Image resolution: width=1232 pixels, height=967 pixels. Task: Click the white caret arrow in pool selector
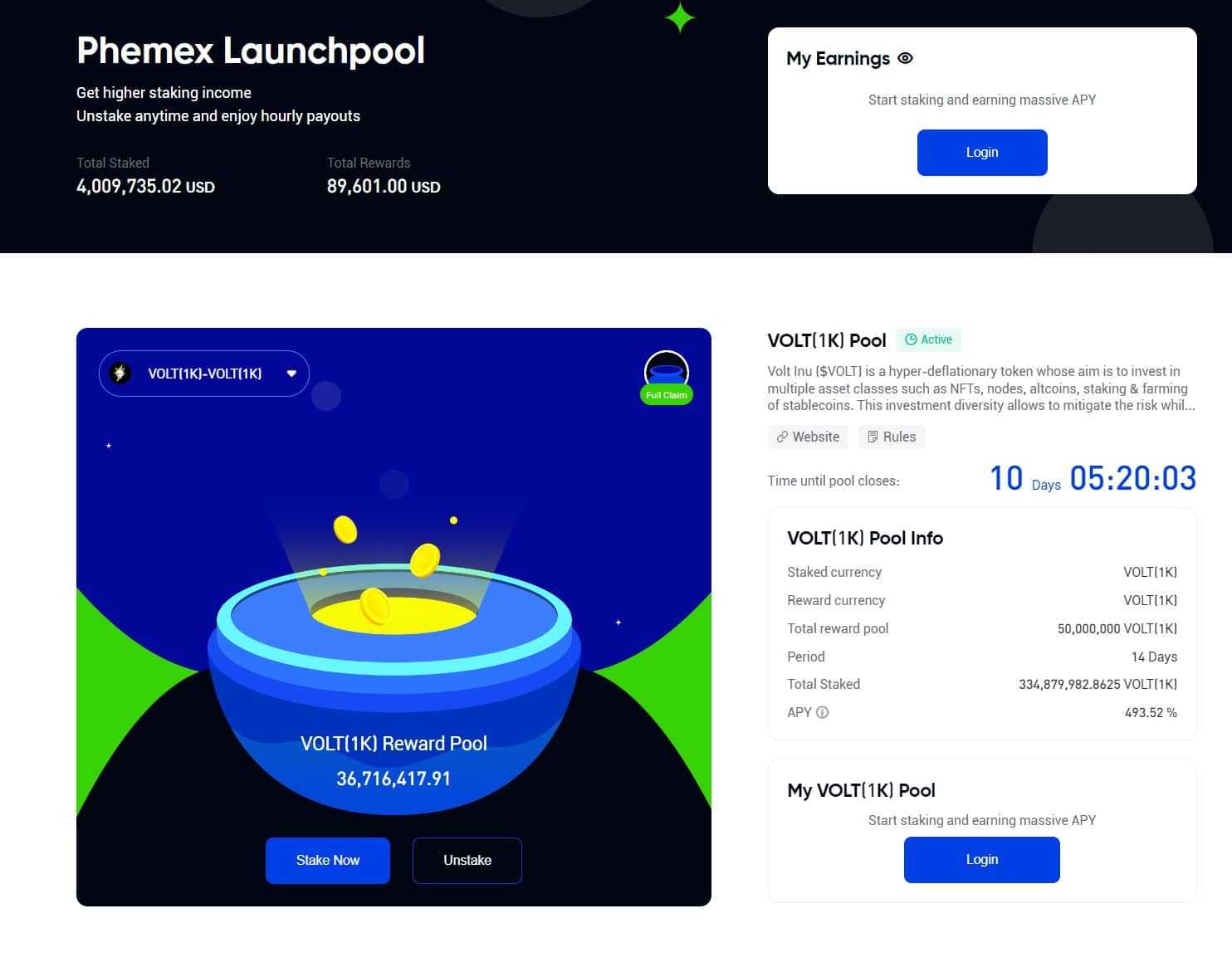click(x=291, y=374)
